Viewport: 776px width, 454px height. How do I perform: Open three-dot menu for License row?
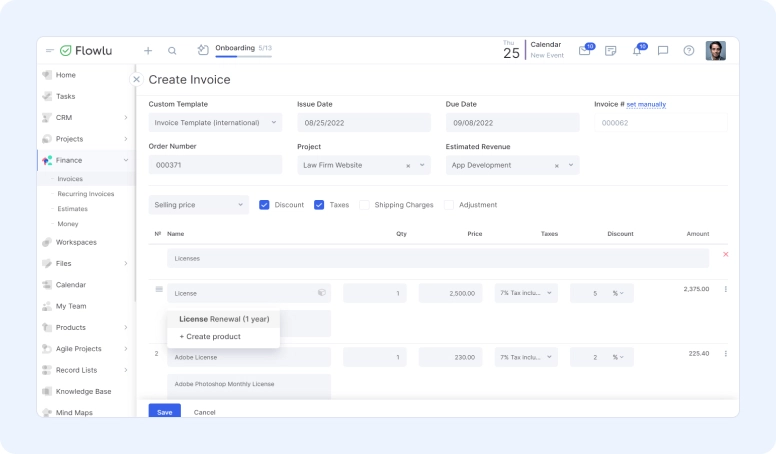point(725,290)
